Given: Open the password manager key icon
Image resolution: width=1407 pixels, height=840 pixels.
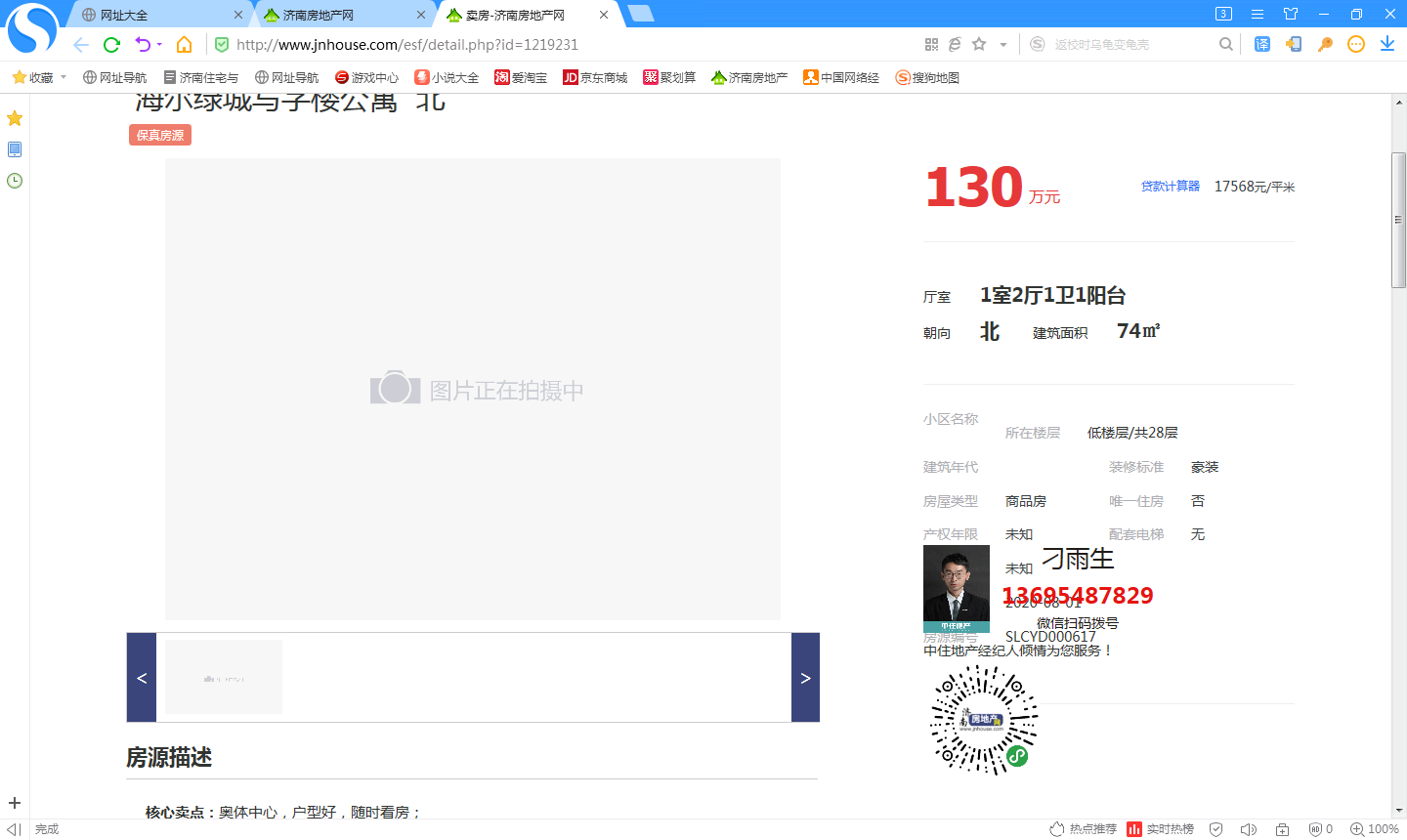Looking at the screenshot, I should [x=1325, y=44].
